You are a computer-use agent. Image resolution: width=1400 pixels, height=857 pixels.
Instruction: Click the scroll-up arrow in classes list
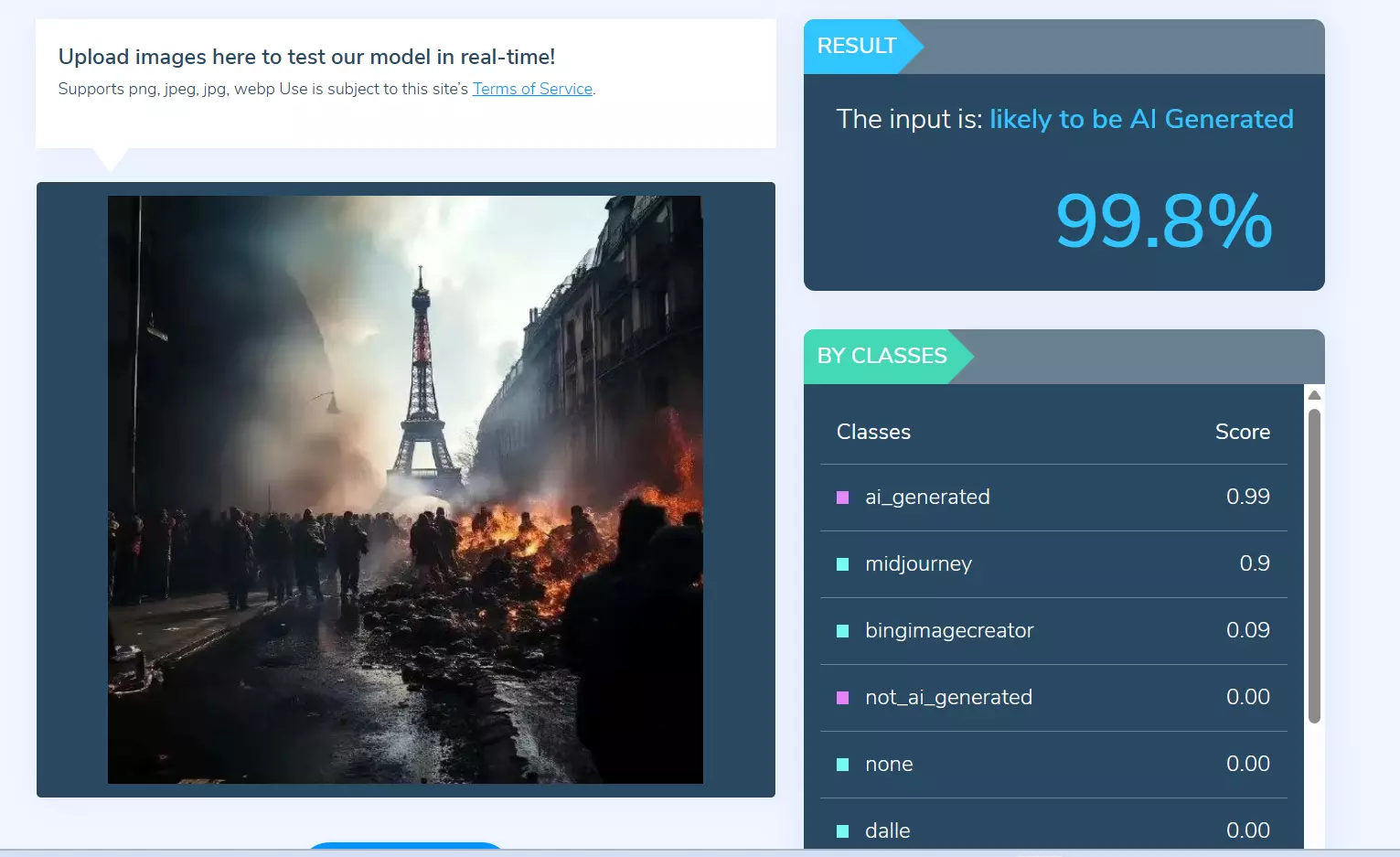pyautogui.click(x=1314, y=395)
